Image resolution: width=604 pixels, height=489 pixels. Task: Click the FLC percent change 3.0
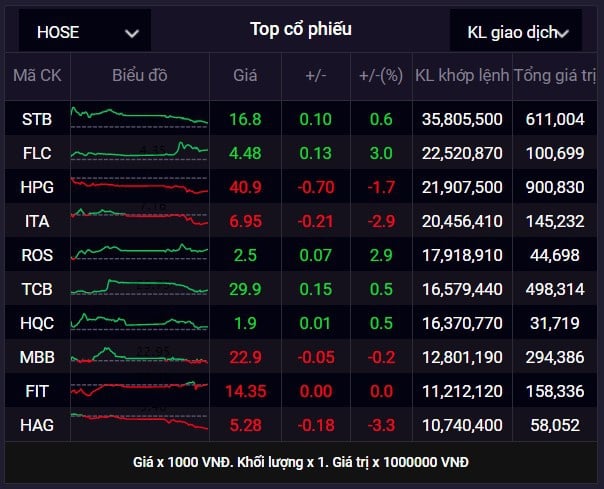[381, 153]
